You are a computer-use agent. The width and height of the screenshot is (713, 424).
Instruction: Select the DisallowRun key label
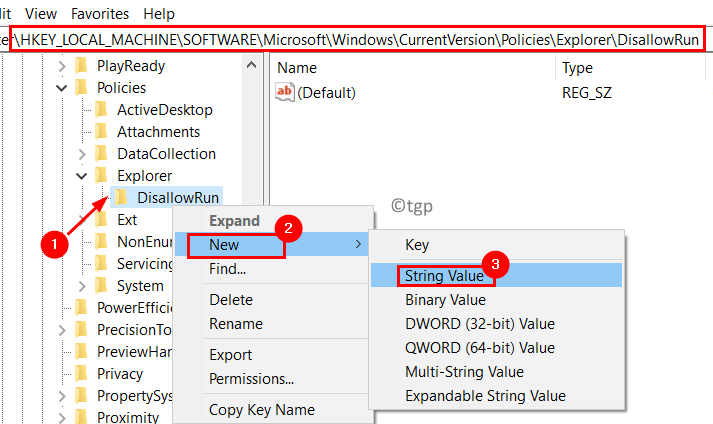point(178,198)
